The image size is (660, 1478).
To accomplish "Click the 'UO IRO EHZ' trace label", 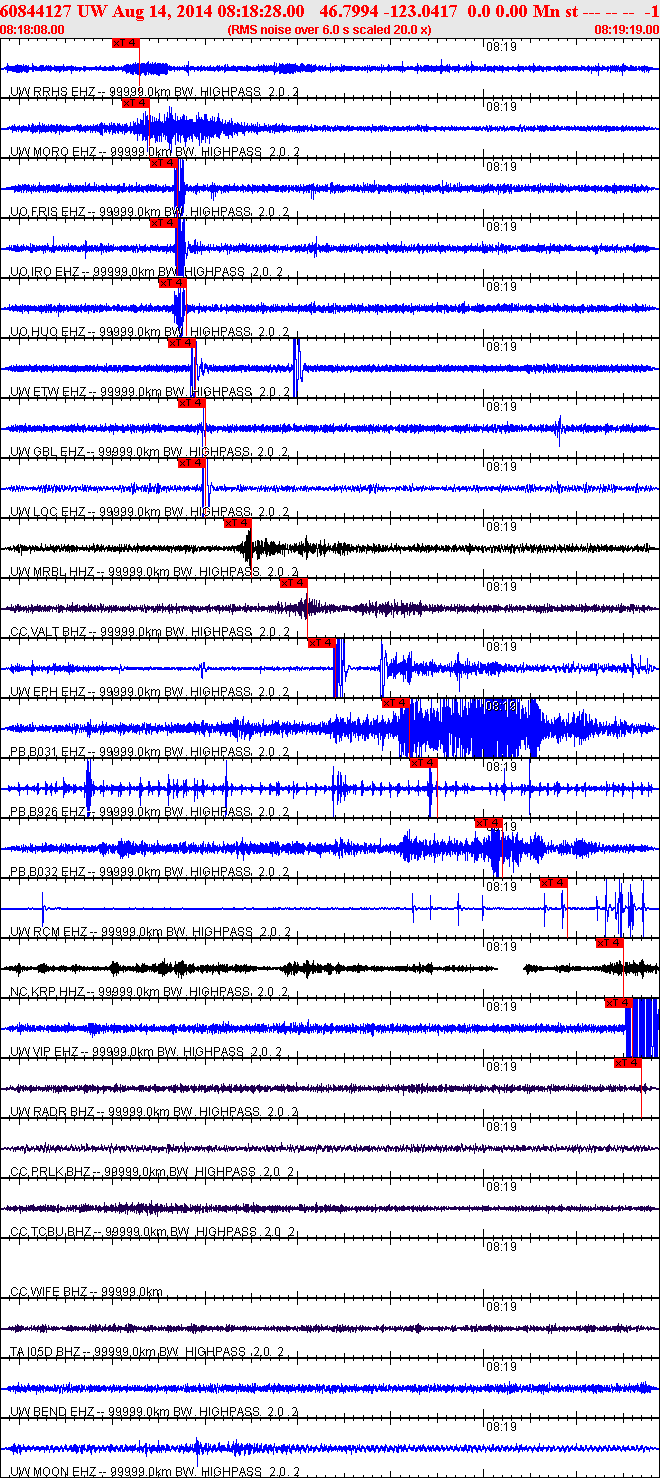I will coord(45,272).
